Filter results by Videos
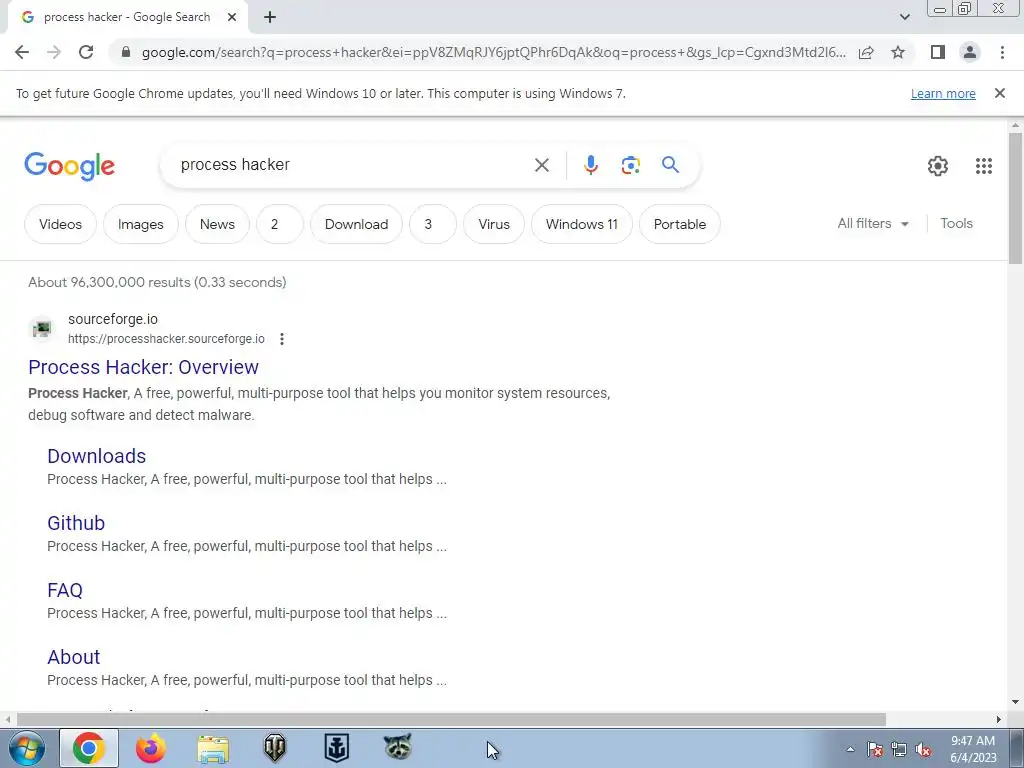Viewport: 1024px width, 768px height. pyautogui.click(x=61, y=224)
